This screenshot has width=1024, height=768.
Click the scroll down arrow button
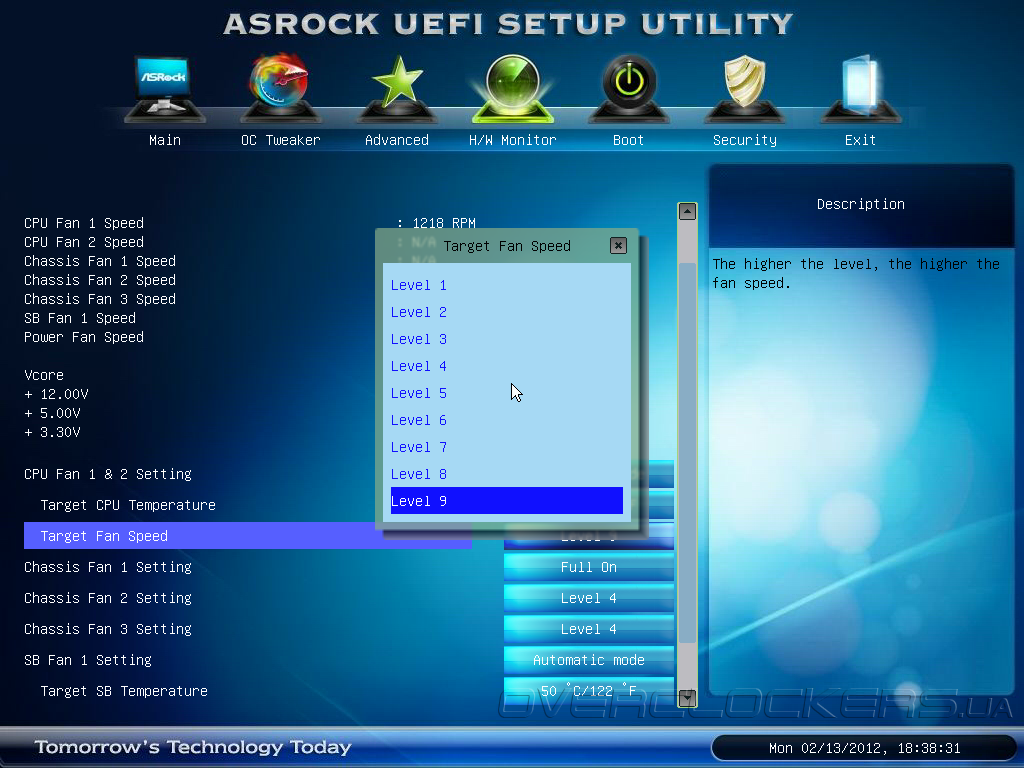(x=687, y=698)
